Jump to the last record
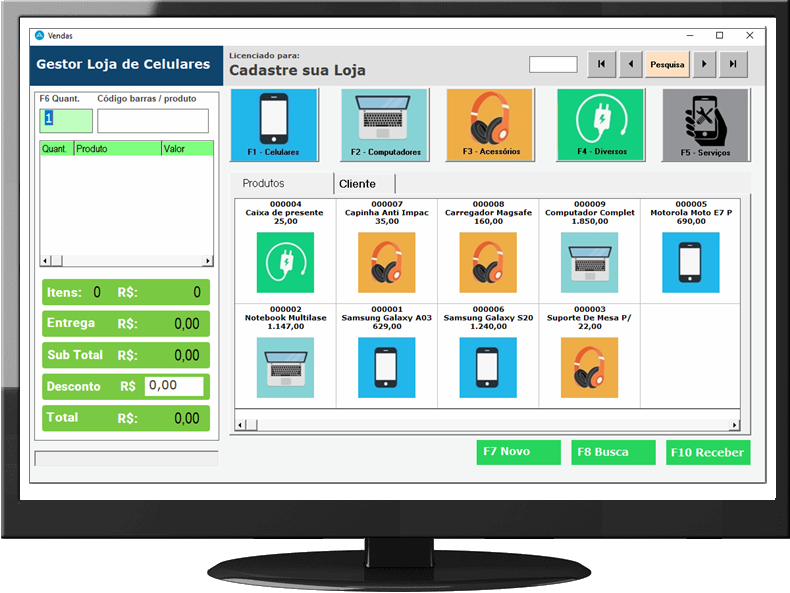Viewport: 790px width, 593px height. (734, 64)
